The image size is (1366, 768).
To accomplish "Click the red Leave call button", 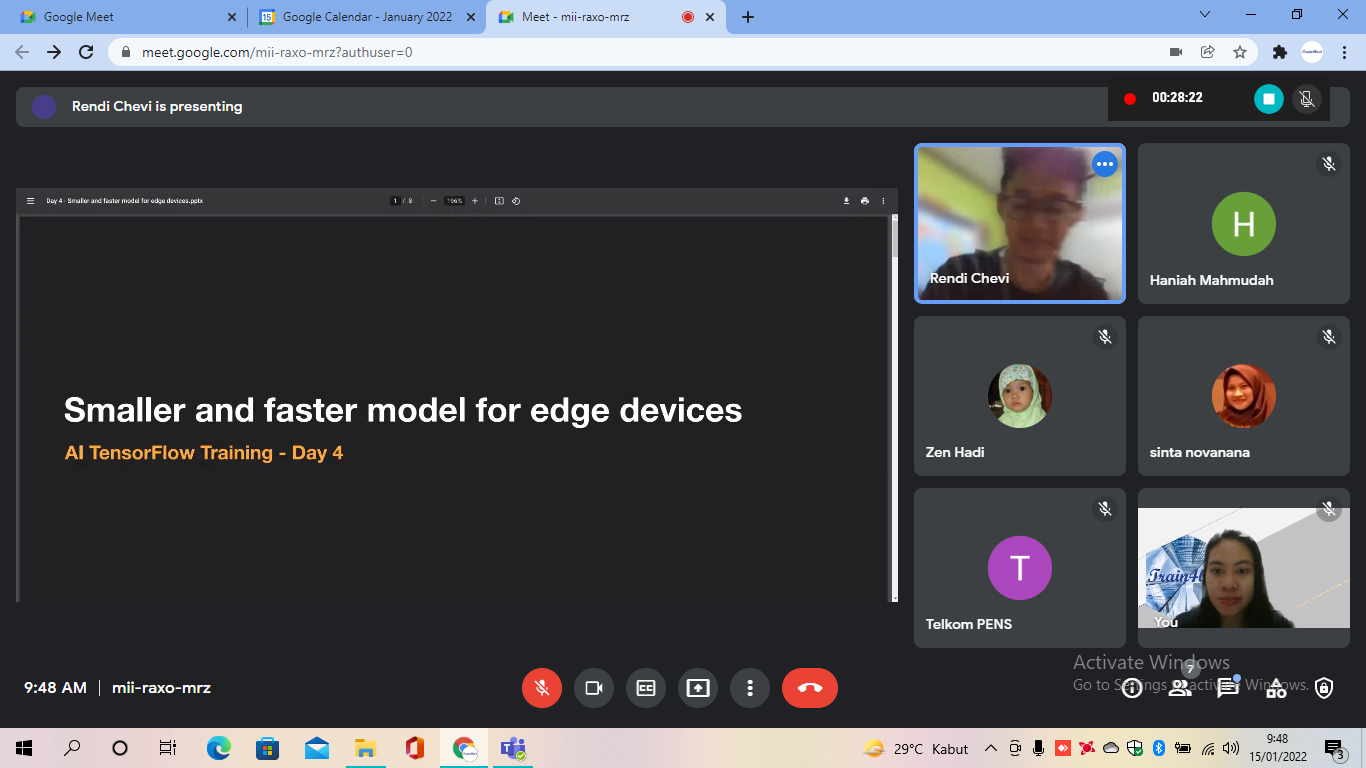I will tap(810, 688).
